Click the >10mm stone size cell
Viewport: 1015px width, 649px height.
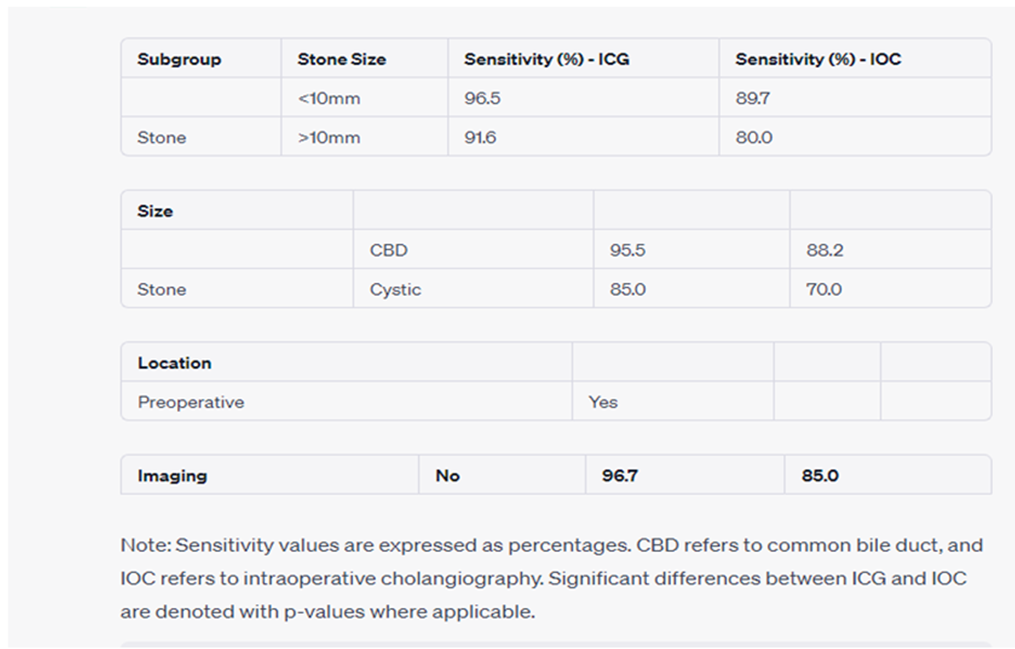click(329, 138)
